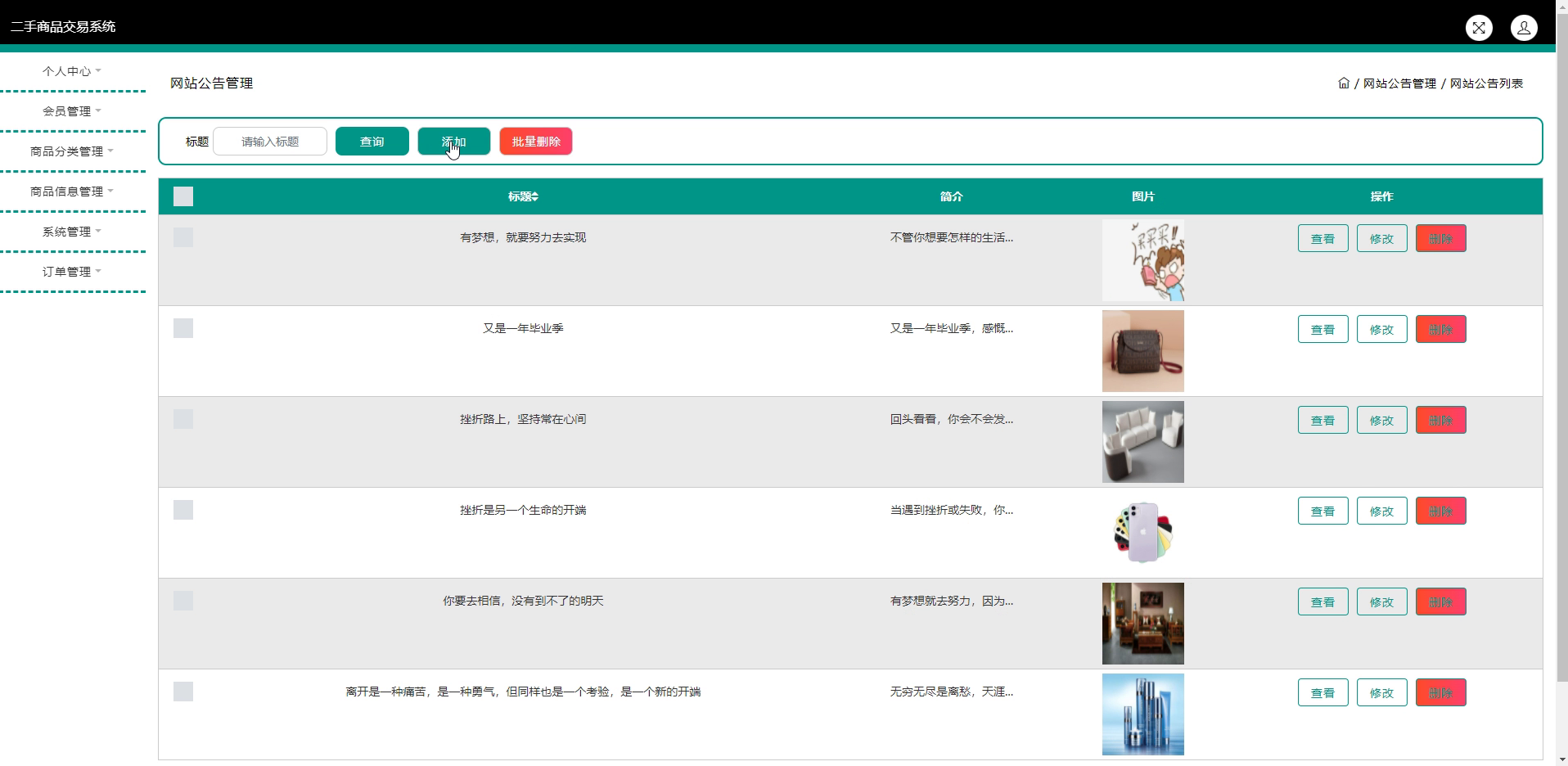Open 网站公告列表 breadcrumb link
Image resolution: width=1568 pixels, height=766 pixels.
tap(1486, 83)
